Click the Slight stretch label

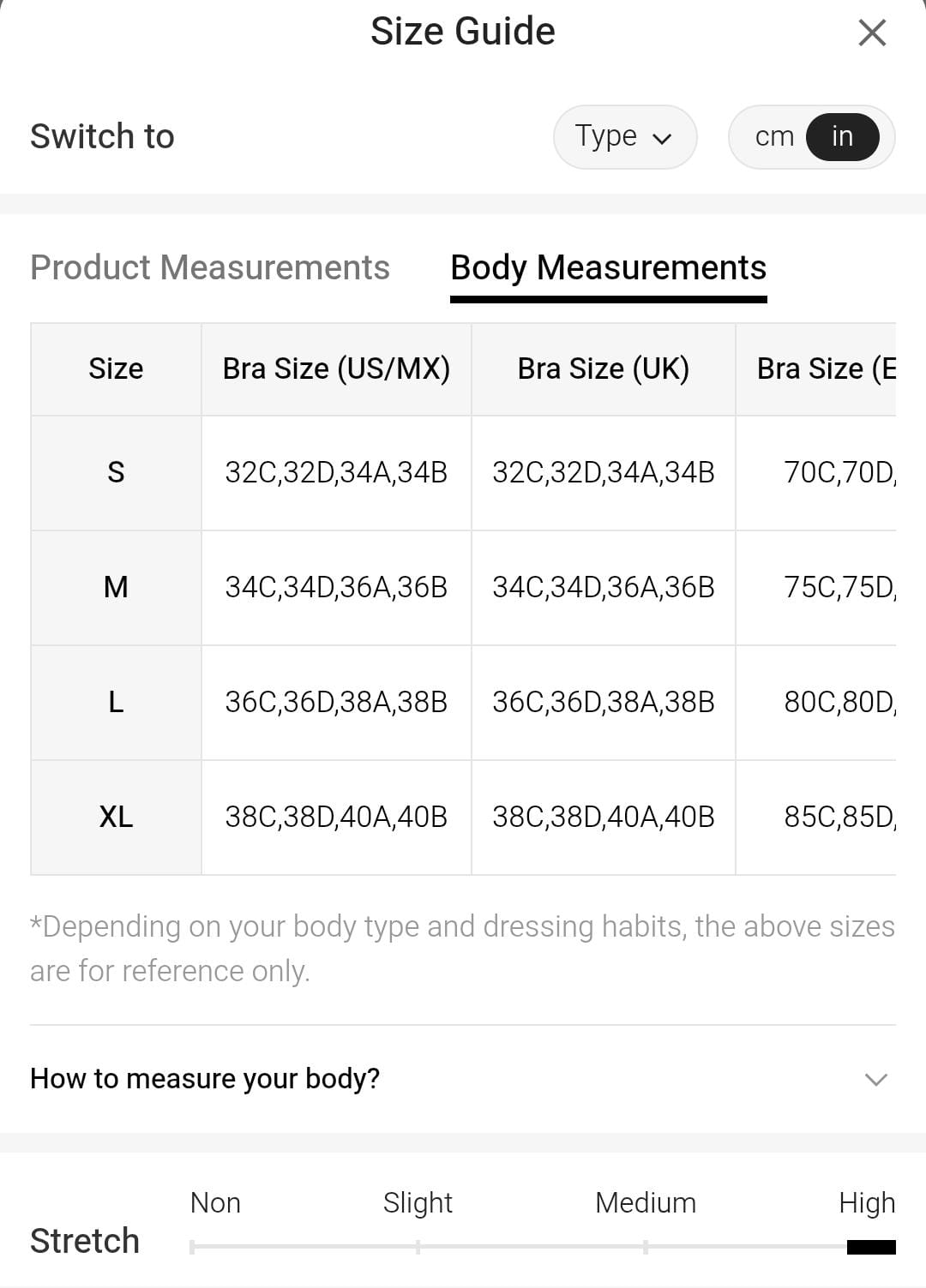[x=418, y=1202]
